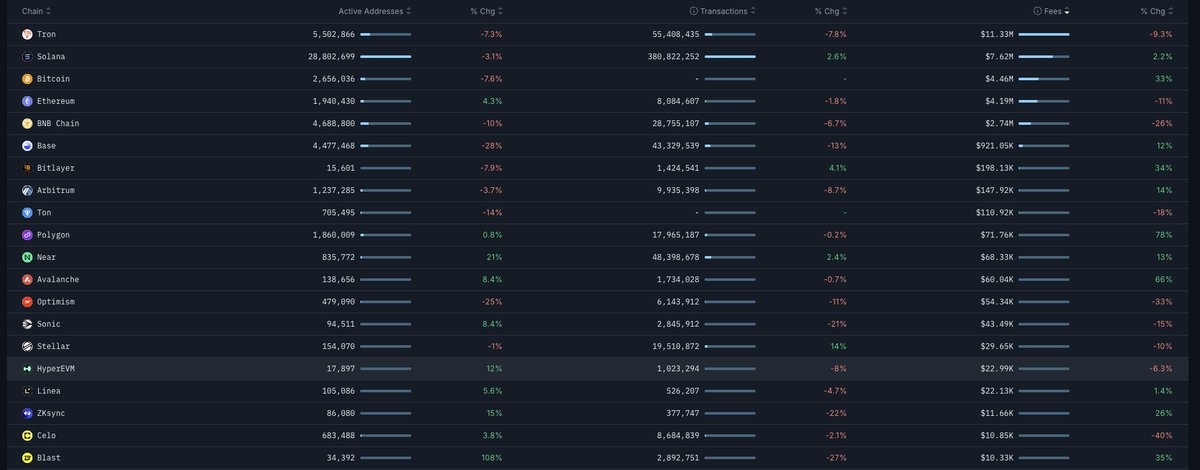Click Tron's fees bar indicator
The height and width of the screenshot is (470, 1200).
pos(1044,34)
